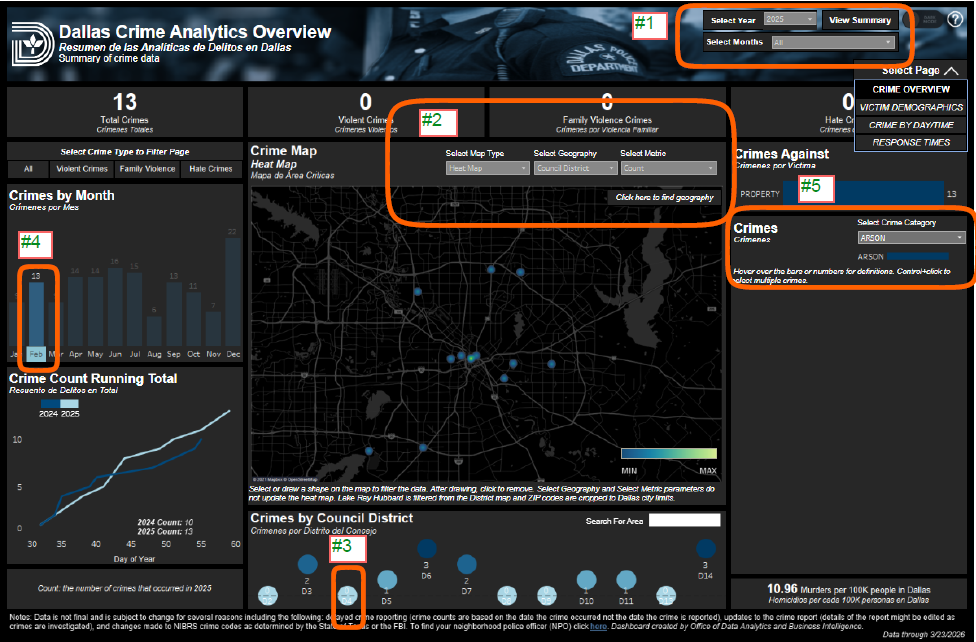Select the D14 council district circle

pyautogui.click(x=706, y=548)
